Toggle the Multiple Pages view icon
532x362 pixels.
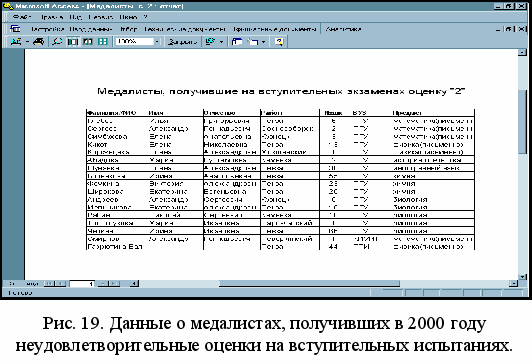click(x=102, y=41)
